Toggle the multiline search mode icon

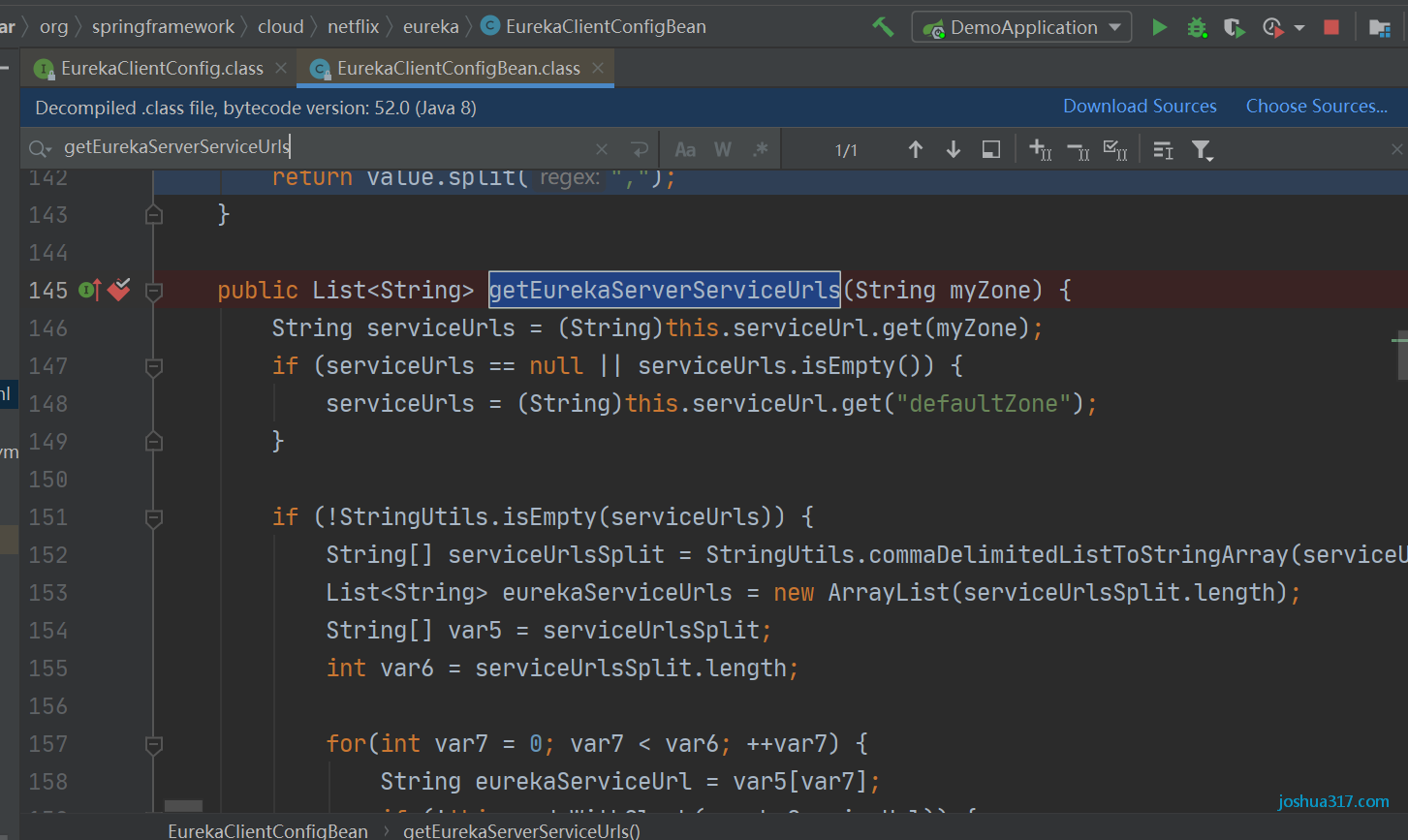point(1163,149)
